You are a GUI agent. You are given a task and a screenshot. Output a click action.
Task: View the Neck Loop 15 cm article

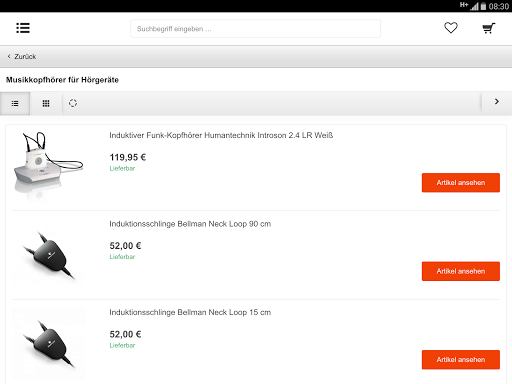pyautogui.click(x=461, y=360)
